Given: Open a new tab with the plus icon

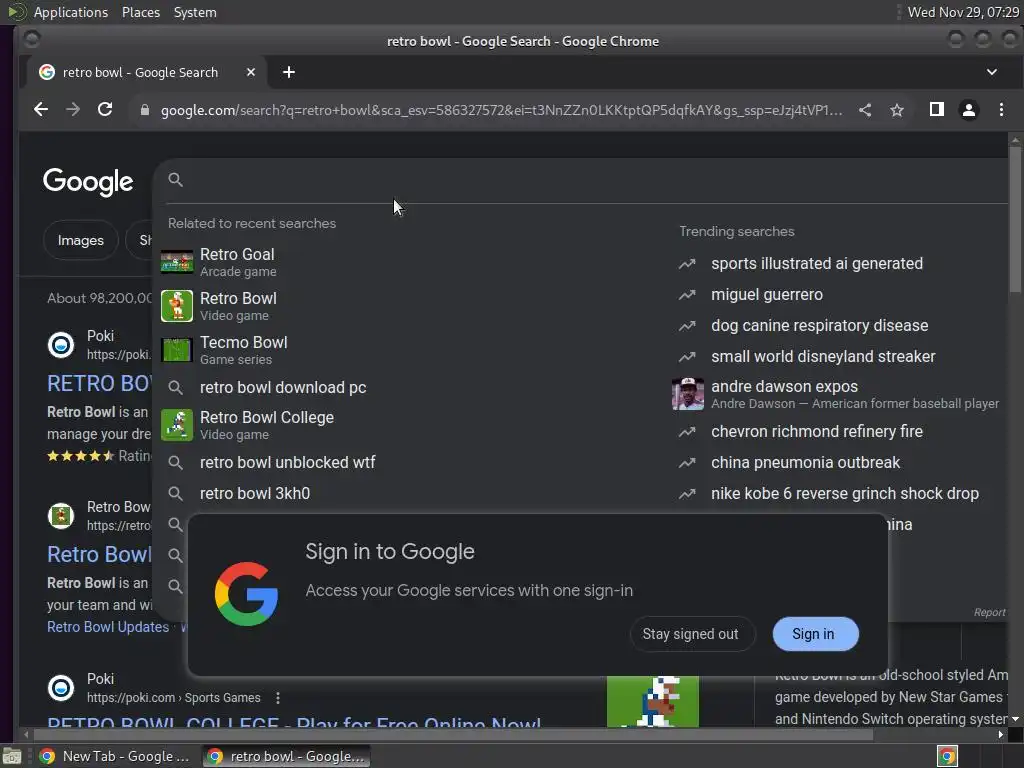Looking at the screenshot, I should pos(289,72).
